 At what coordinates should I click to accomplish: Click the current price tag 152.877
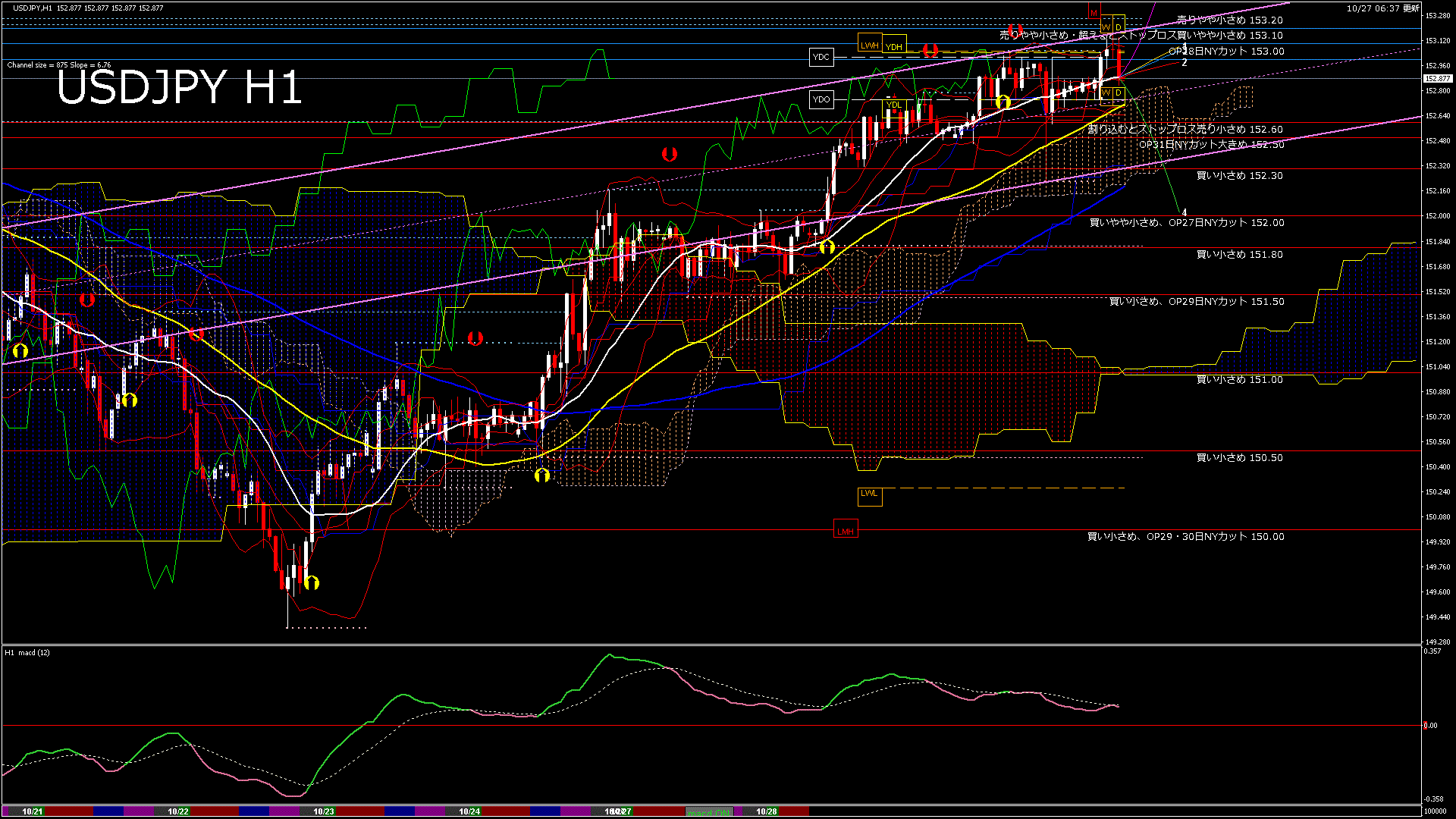click(x=1437, y=78)
